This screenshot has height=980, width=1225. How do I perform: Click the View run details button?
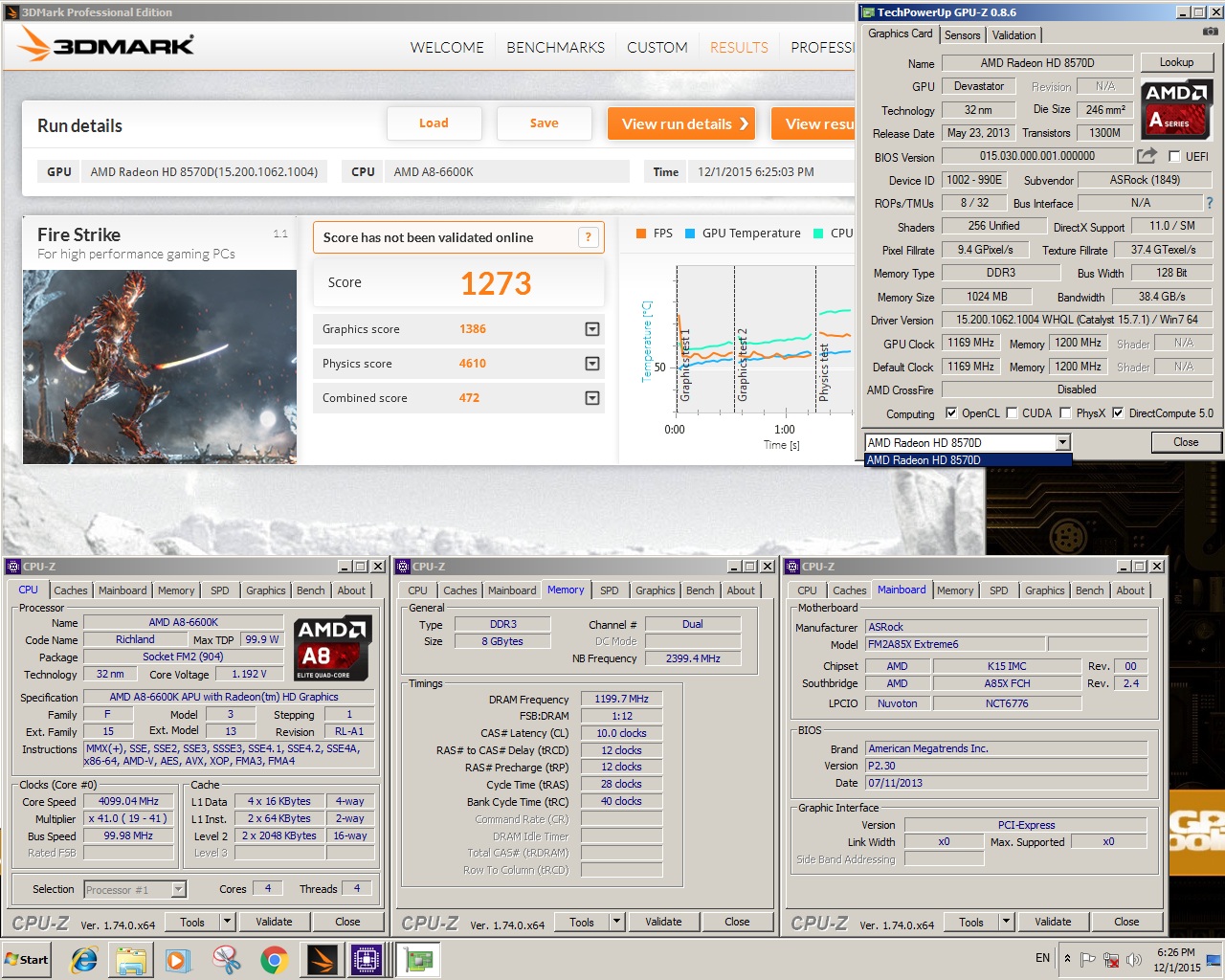(x=680, y=123)
